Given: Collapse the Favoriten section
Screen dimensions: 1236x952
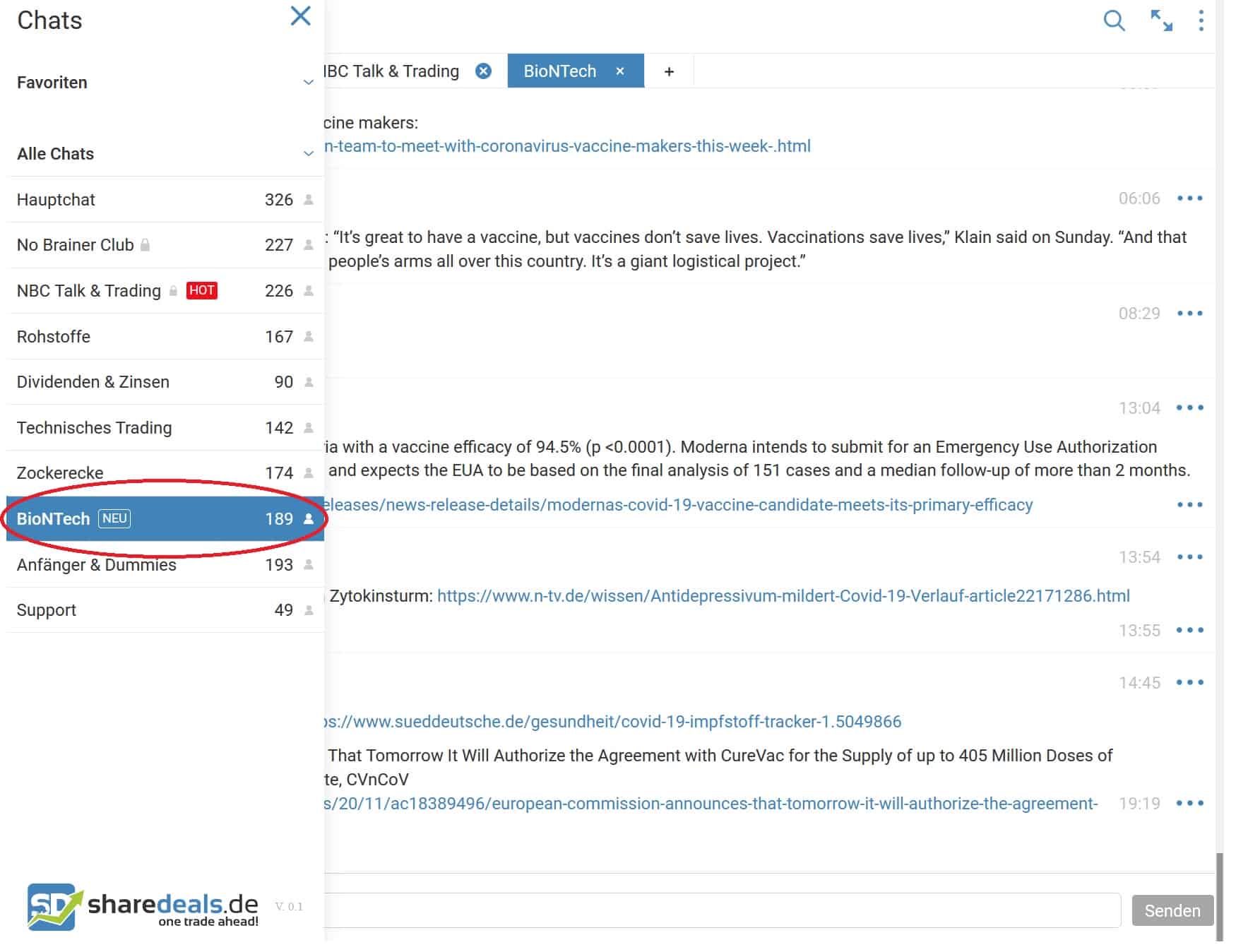Looking at the screenshot, I should (x=308, y=83).
